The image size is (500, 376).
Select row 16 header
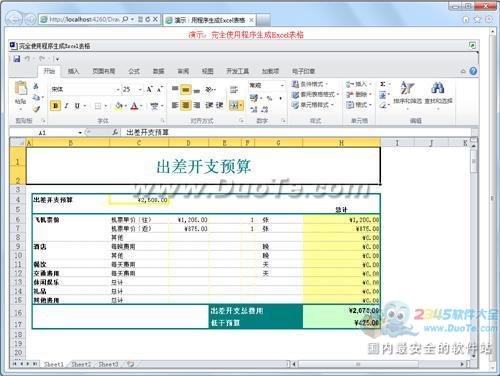pyautogui.click(x=18, y=313)
